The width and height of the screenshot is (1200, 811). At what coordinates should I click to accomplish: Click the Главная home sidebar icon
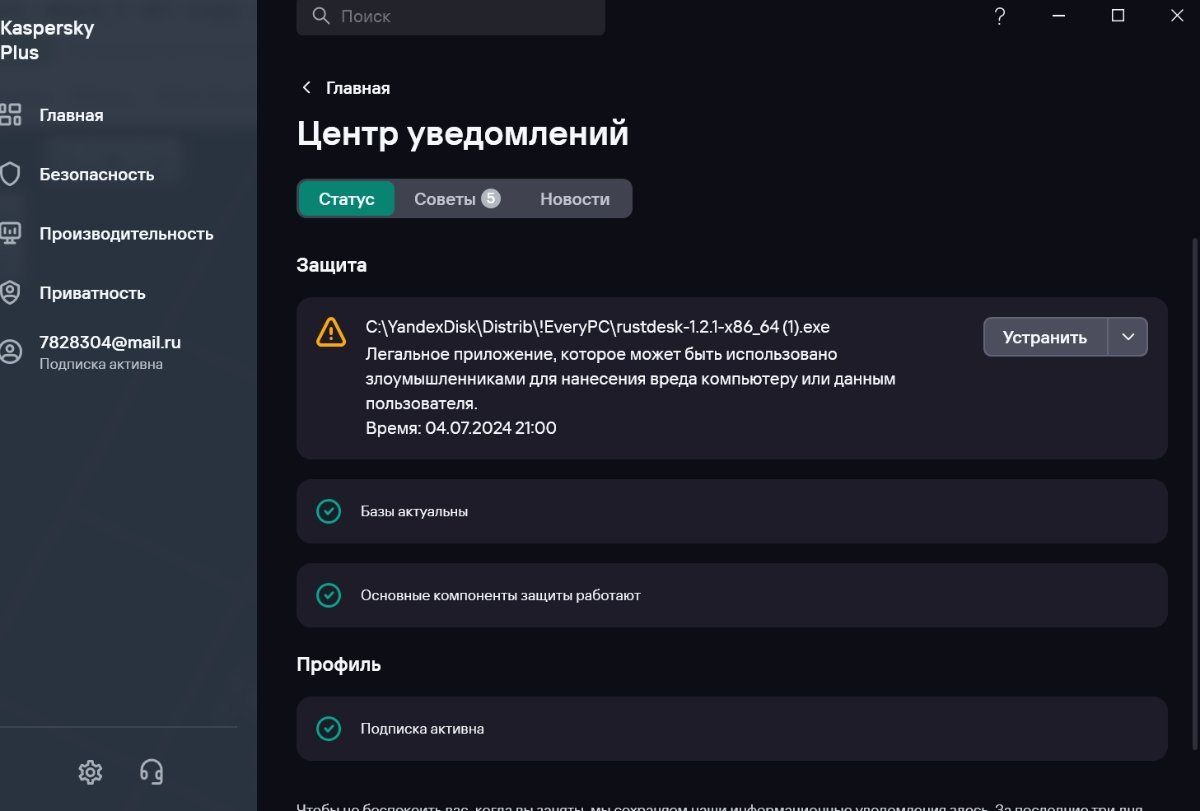click(11, 115)
